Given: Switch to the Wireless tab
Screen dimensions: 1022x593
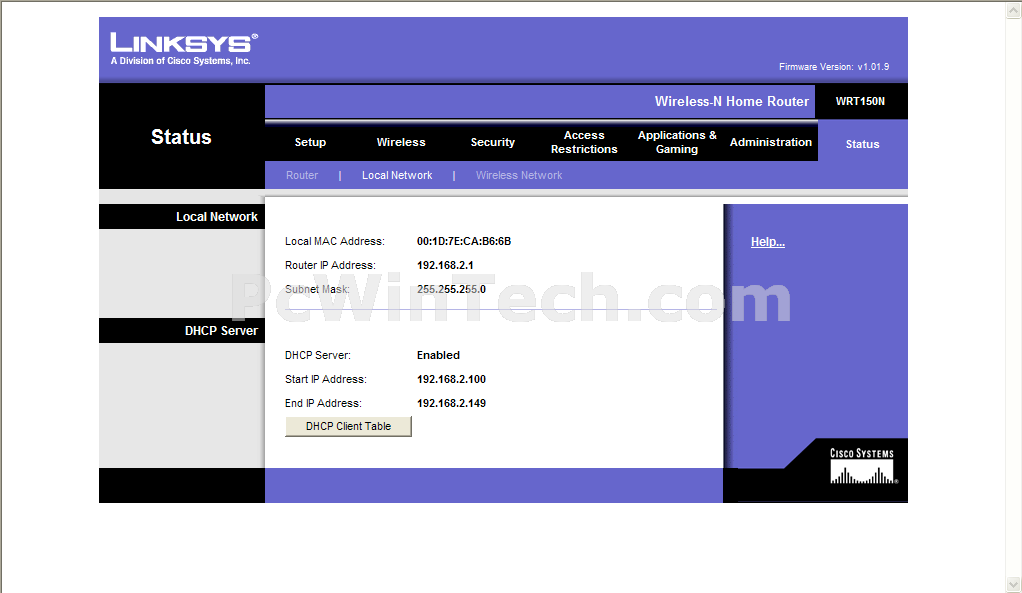Looking at the screenshot, I should [x=401, y=142].
